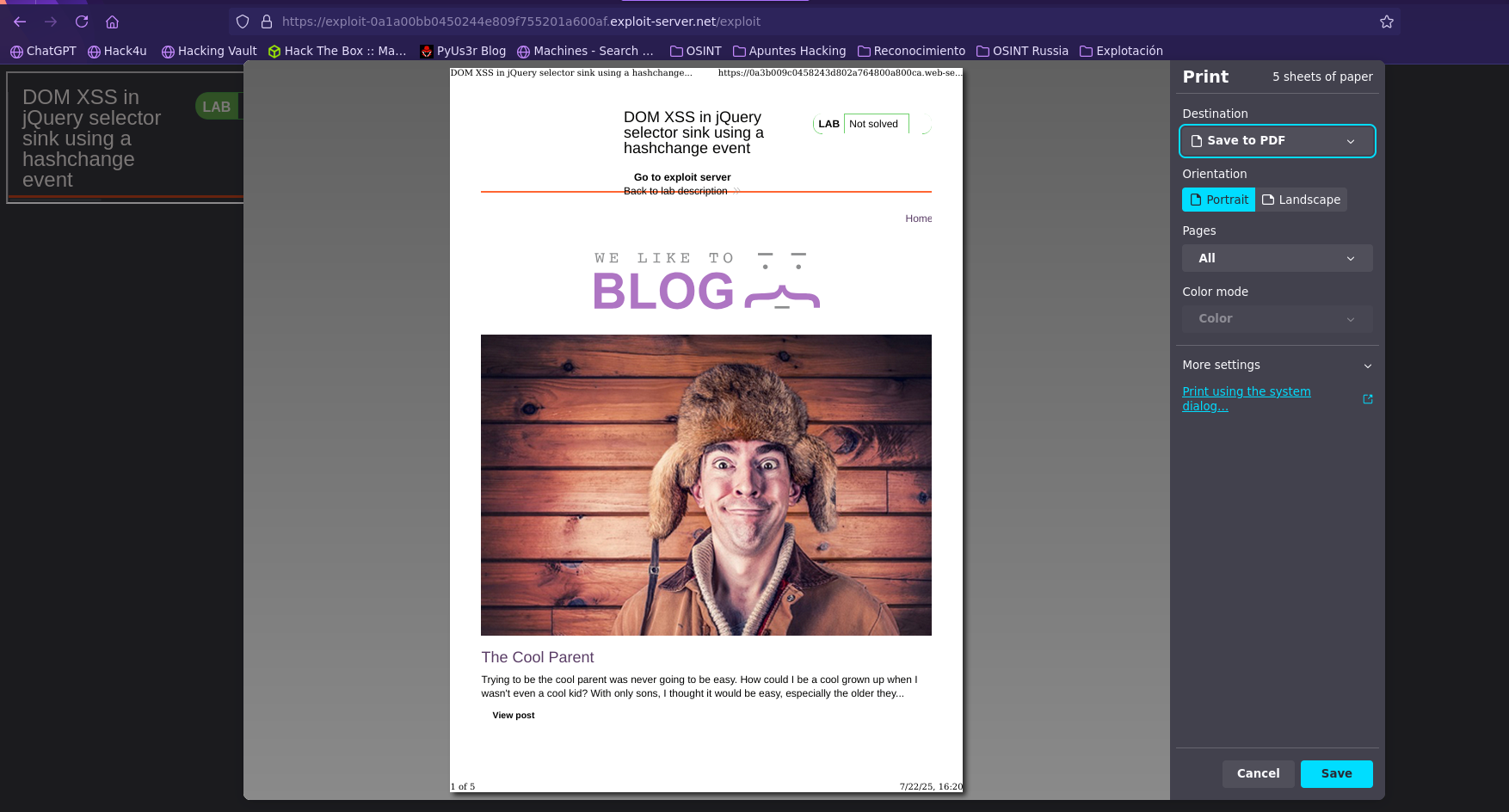
Task: Click Save to export the PDF
Action: pos(1336,773)
